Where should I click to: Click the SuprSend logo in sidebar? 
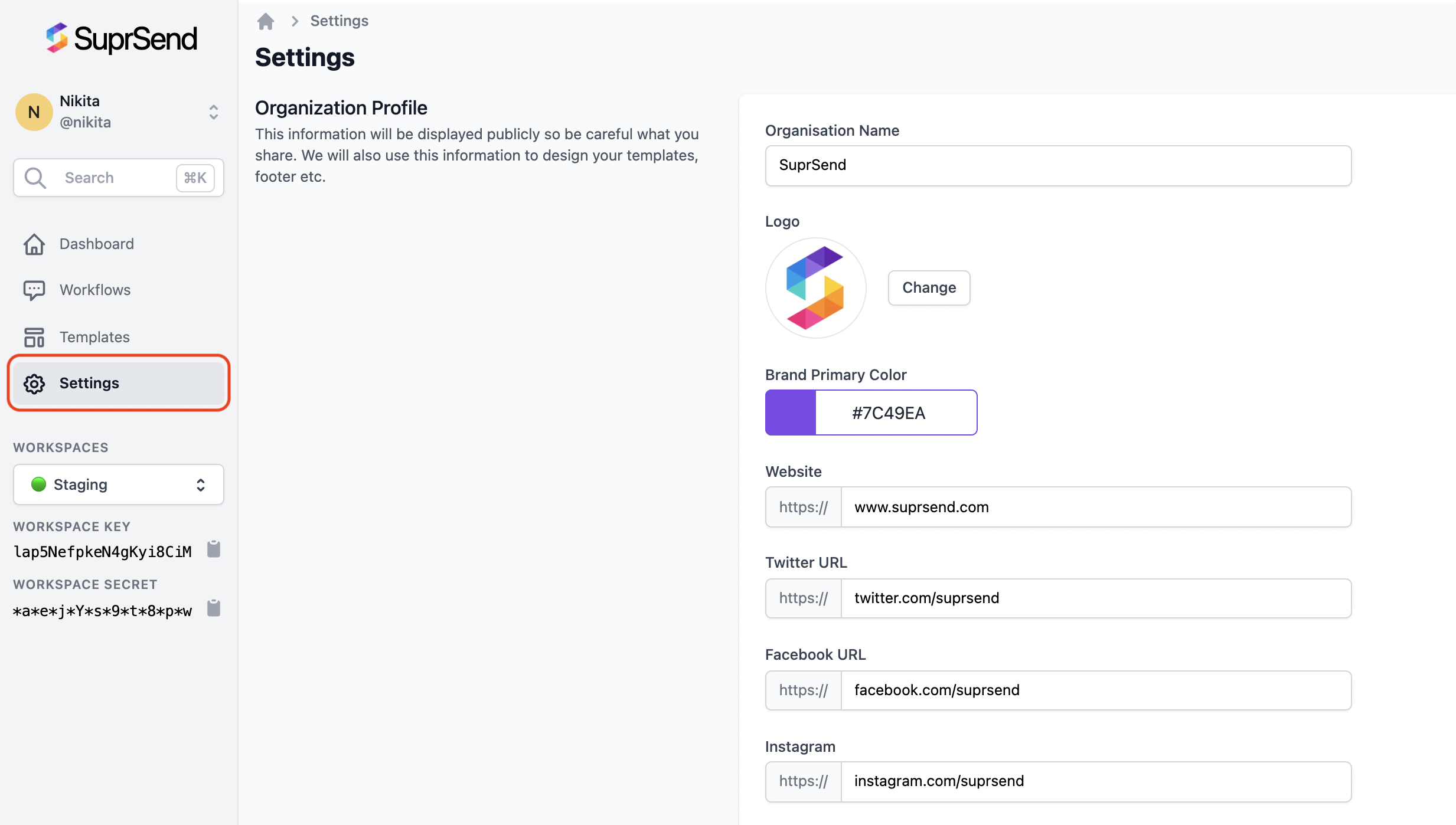(x=121, y=39)
